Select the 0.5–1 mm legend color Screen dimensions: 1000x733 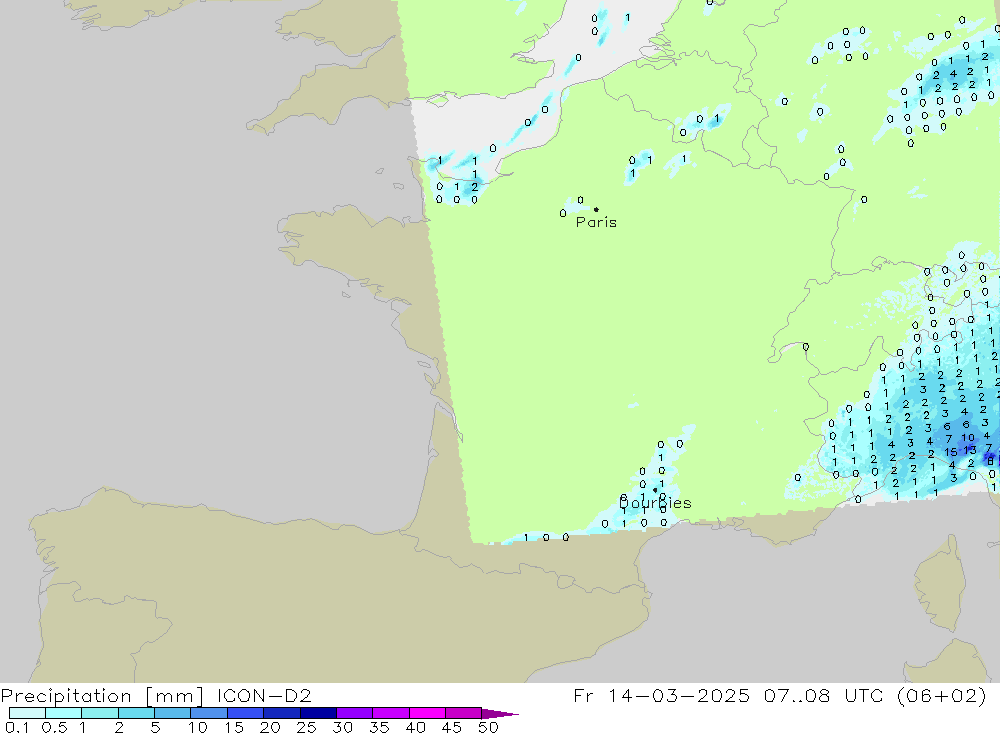[x=64, y=713]
